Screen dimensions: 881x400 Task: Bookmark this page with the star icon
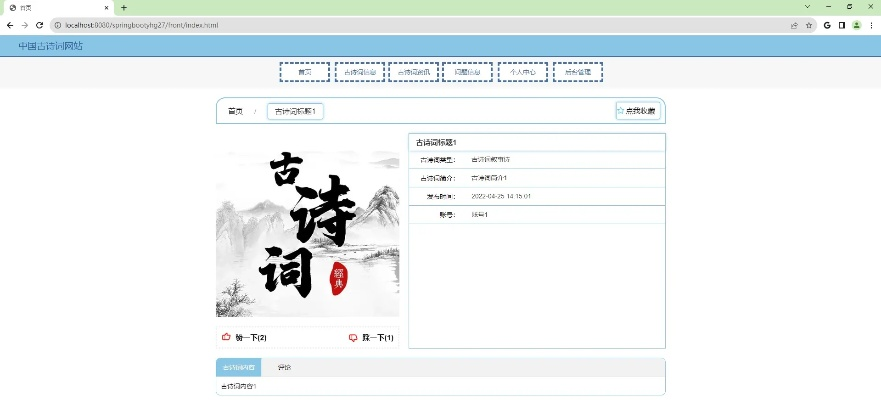[807, 24]
